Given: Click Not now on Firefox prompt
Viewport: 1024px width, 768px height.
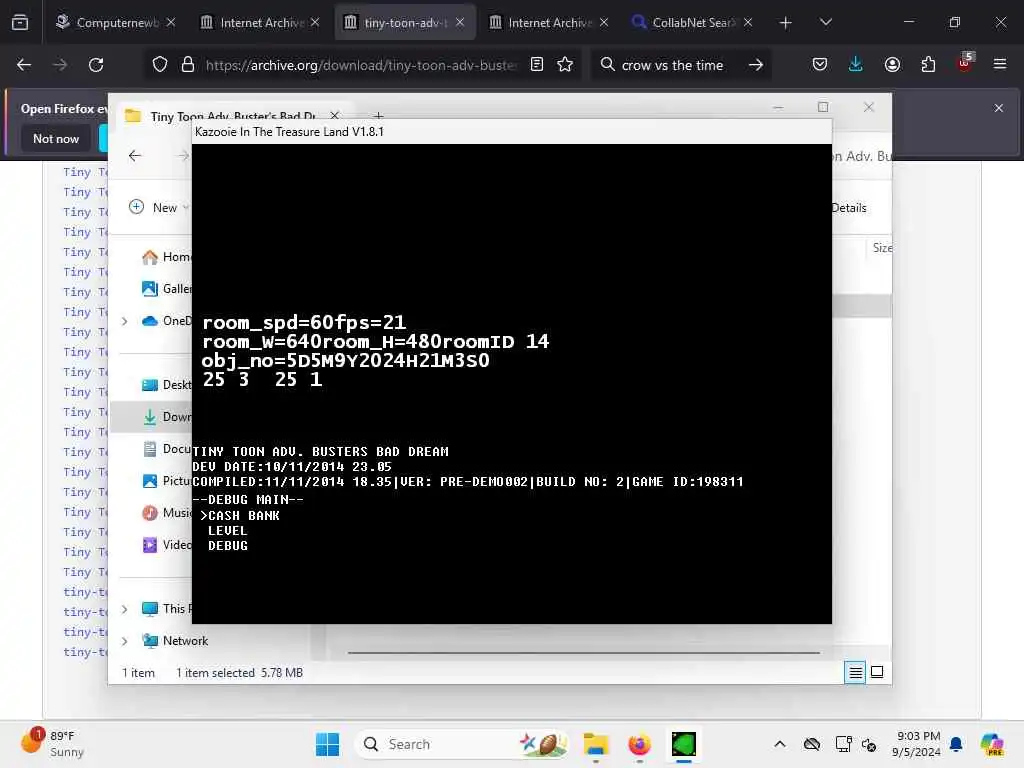Looking at the screenshot, I should click(56, 138).
